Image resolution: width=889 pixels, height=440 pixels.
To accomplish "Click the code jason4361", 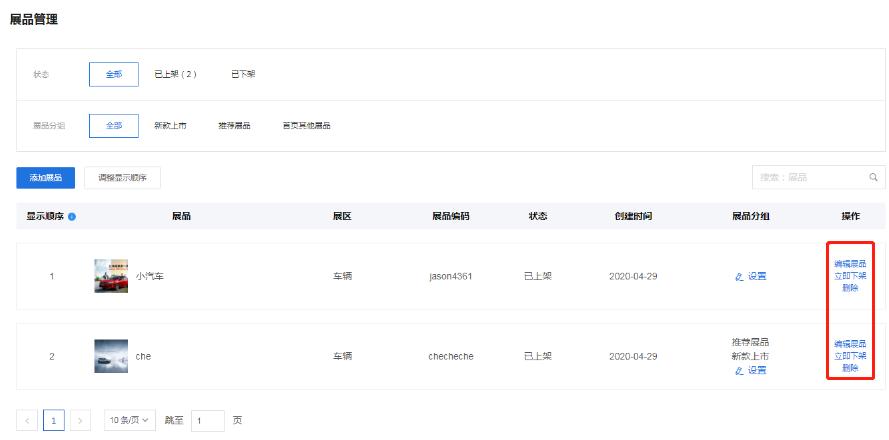I will click(451, 277).
